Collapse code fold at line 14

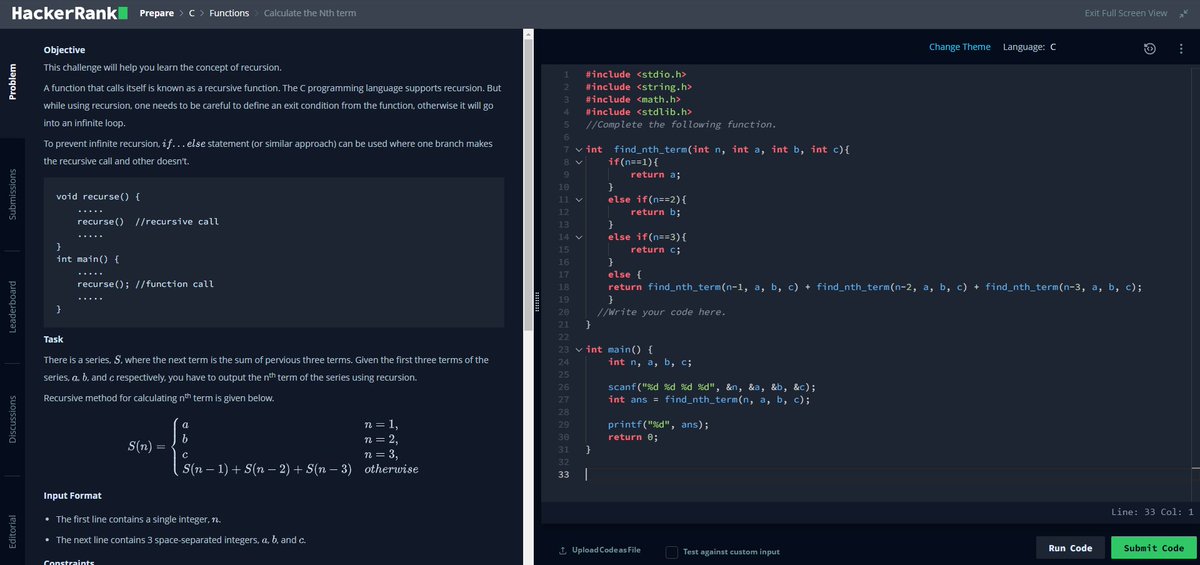(577, 237)
